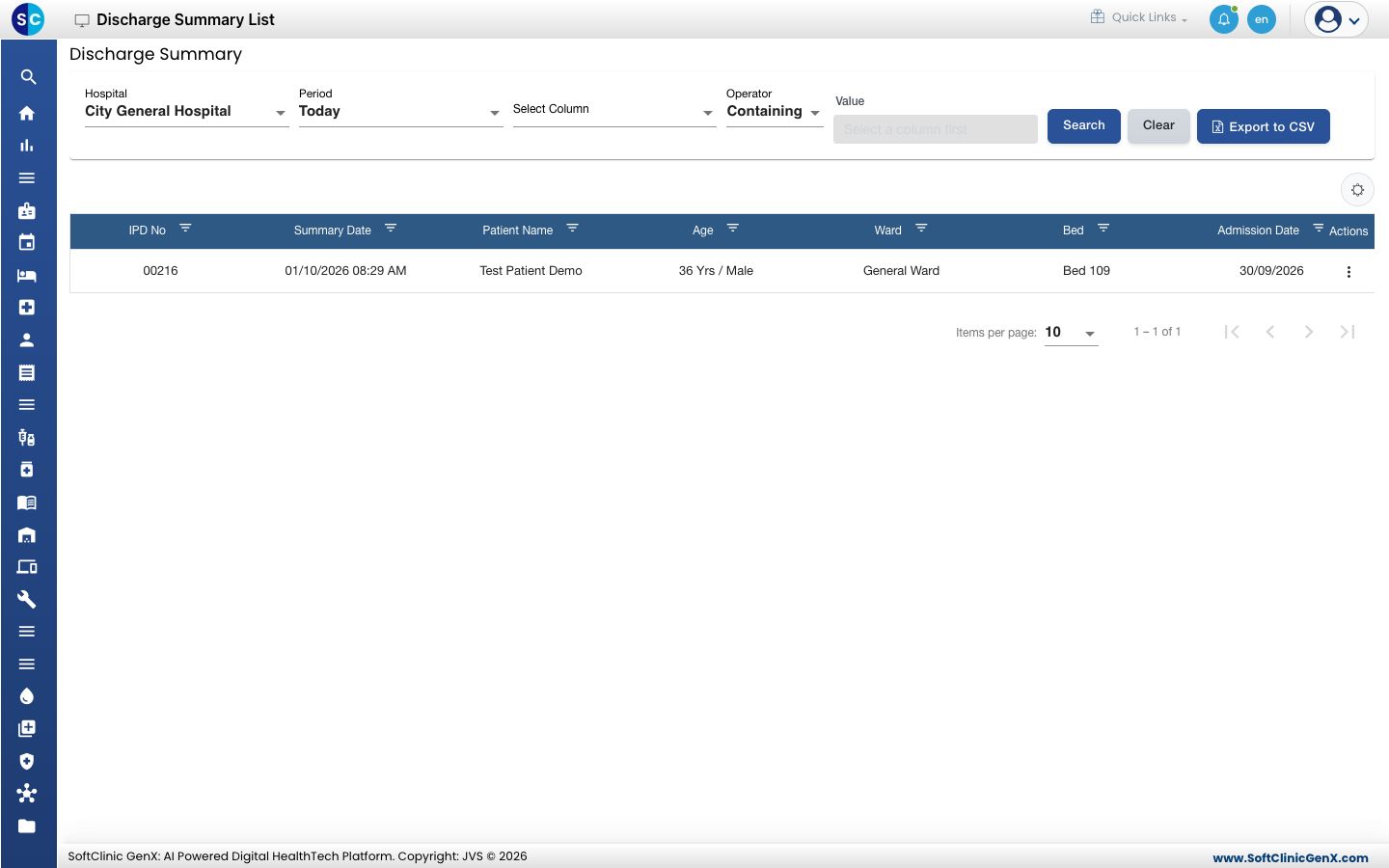The height and width of the screenshot is (868, 1389).
Task: Open www.SoftClinicGenX.com footer link
Action: pos(1291,857)
